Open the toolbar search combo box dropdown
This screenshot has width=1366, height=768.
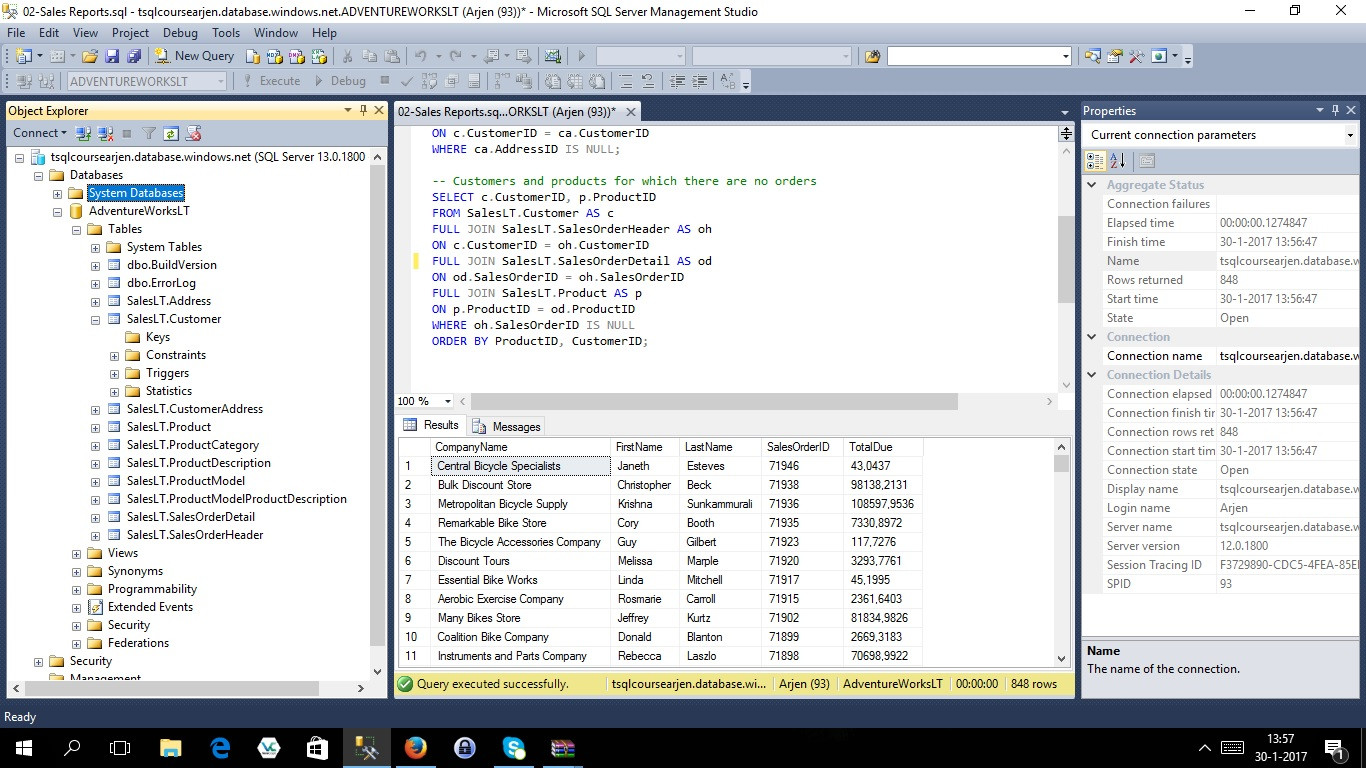click(1066, 56)
